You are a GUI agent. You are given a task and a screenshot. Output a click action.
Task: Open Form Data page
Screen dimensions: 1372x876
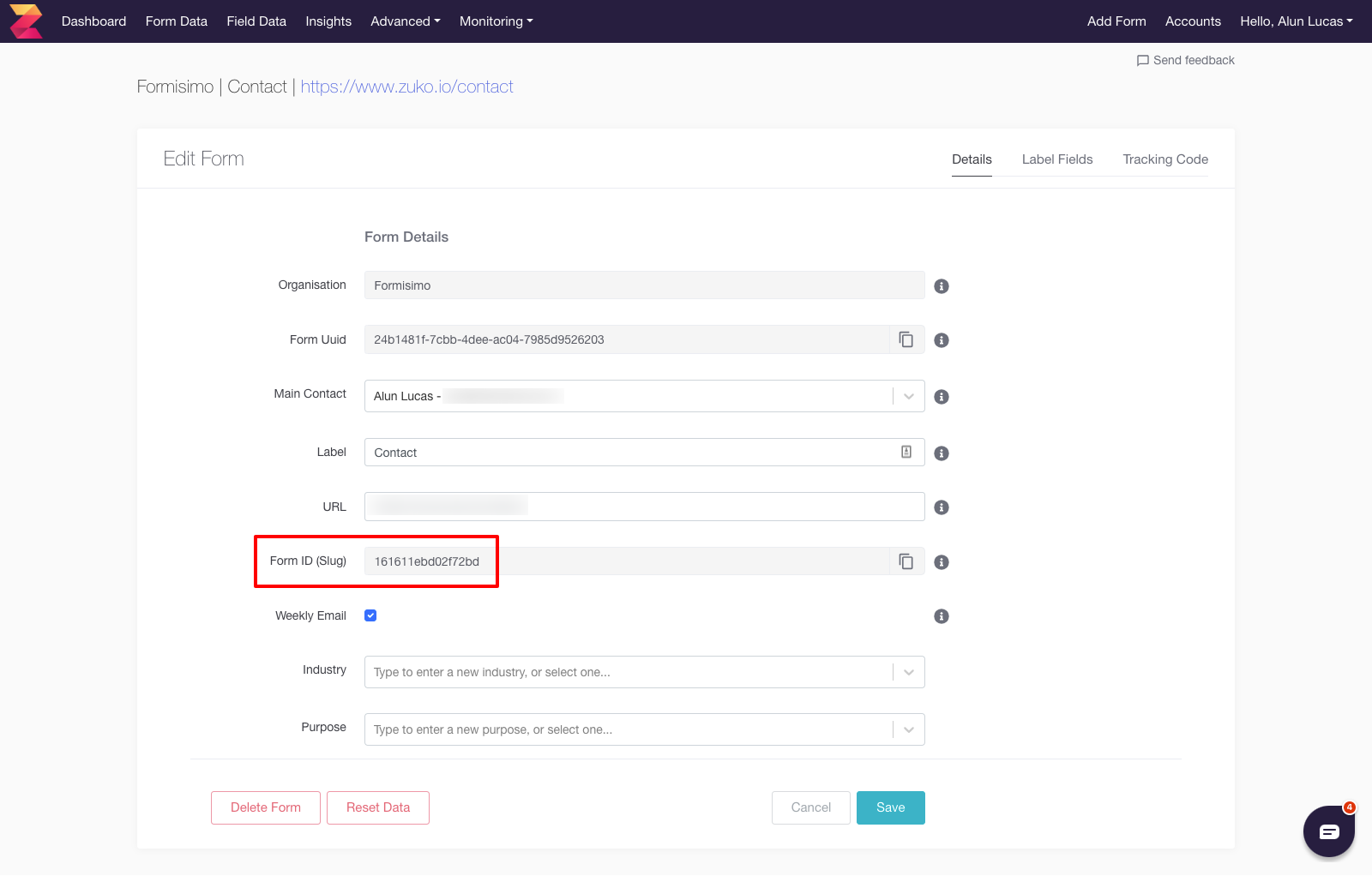point(177,21)
